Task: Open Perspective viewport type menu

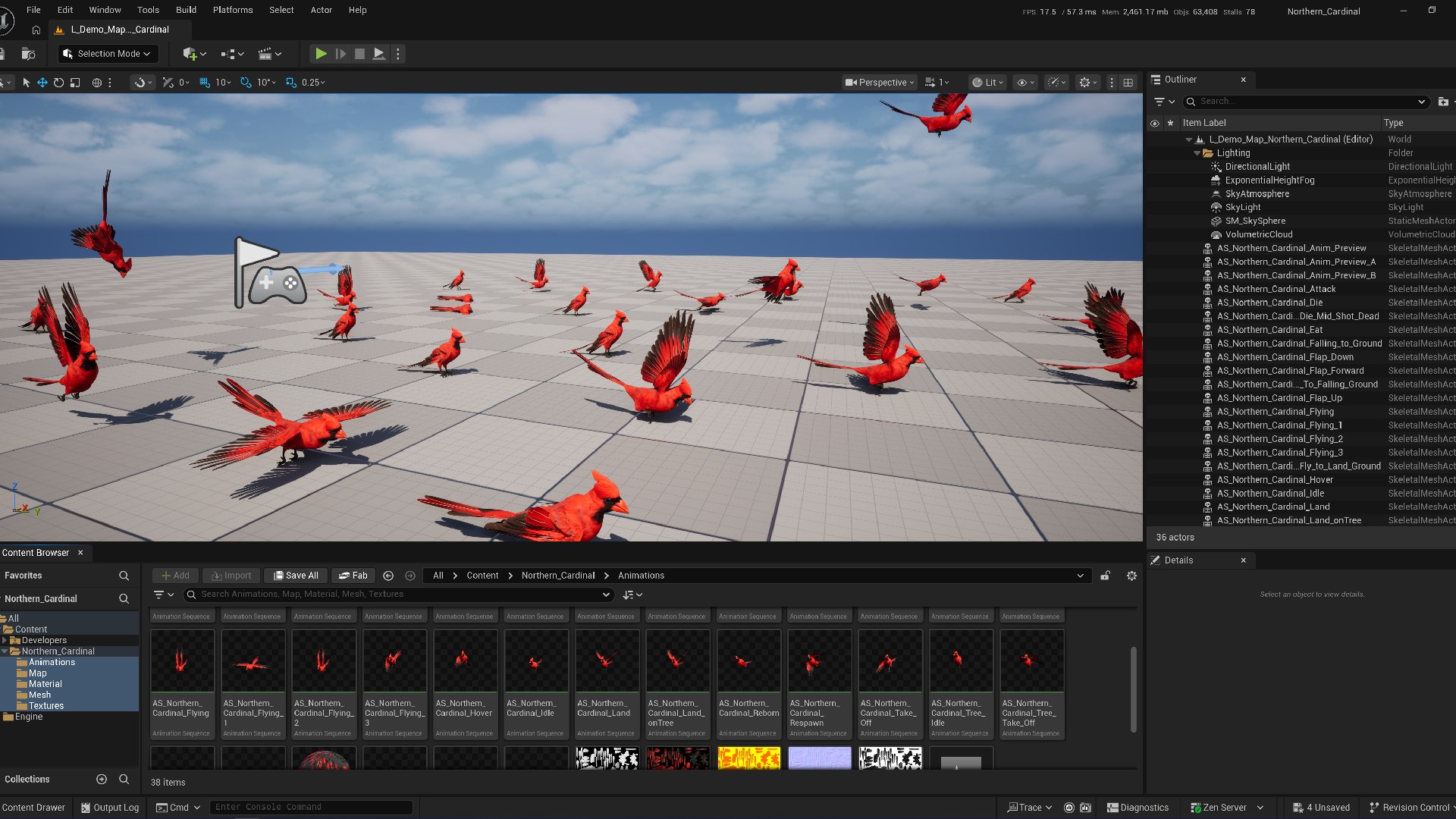Action: pyautogui.click(x=880, y=83)
